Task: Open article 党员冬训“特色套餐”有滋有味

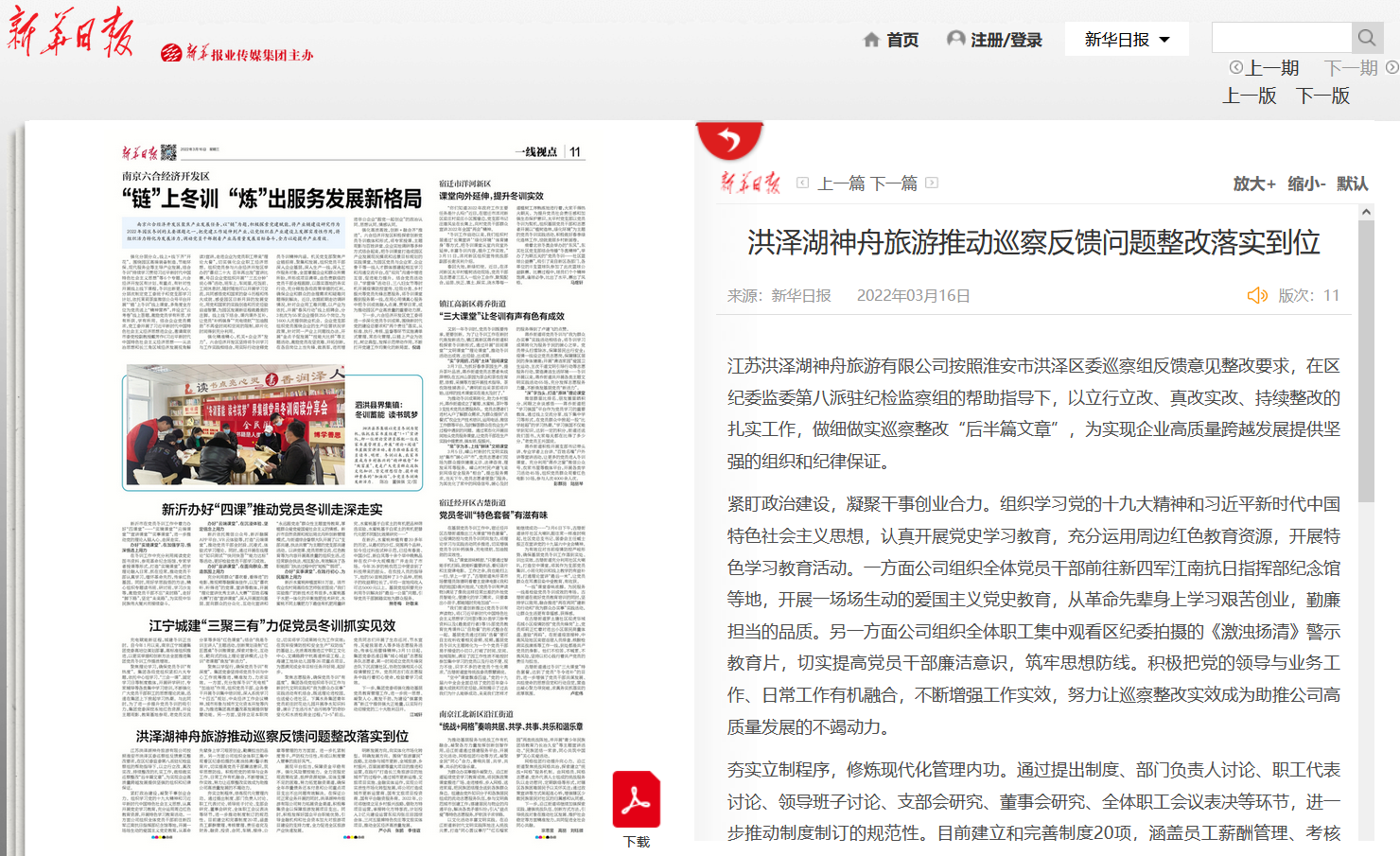Action: pos(493,515)
